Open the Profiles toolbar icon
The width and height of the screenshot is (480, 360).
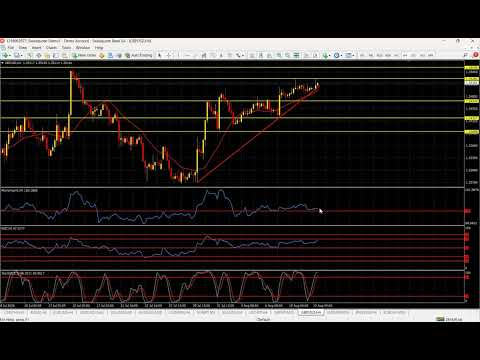(17, 55)
